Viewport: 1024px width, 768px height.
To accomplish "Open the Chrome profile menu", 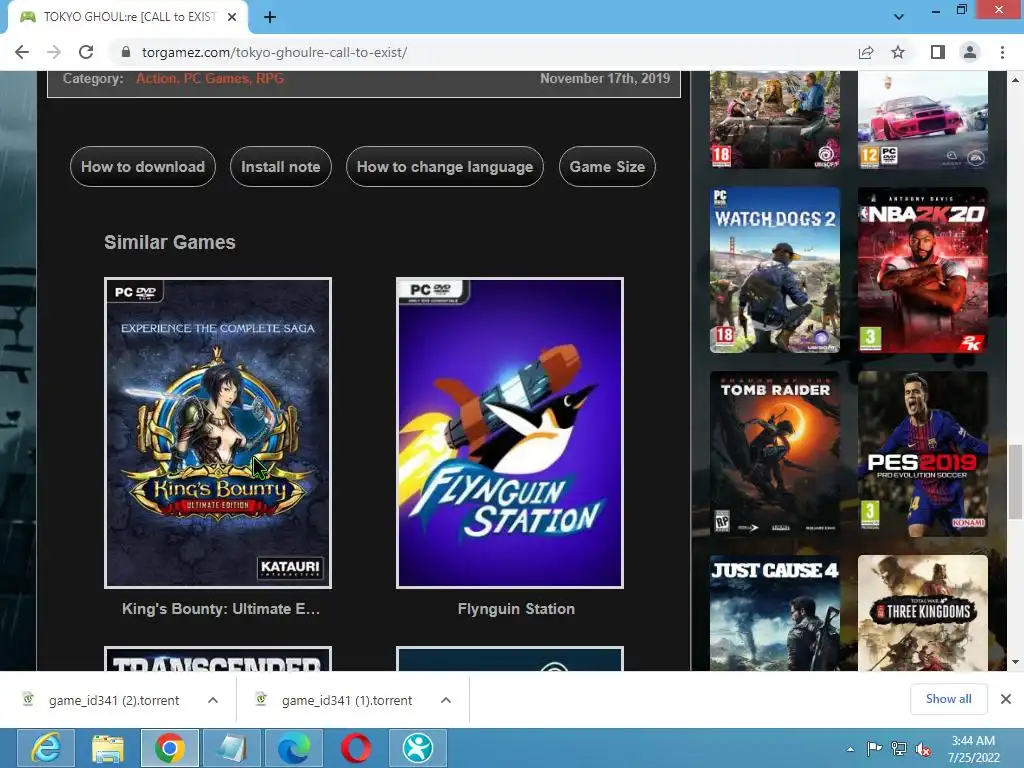I will [x=970, y=52].
